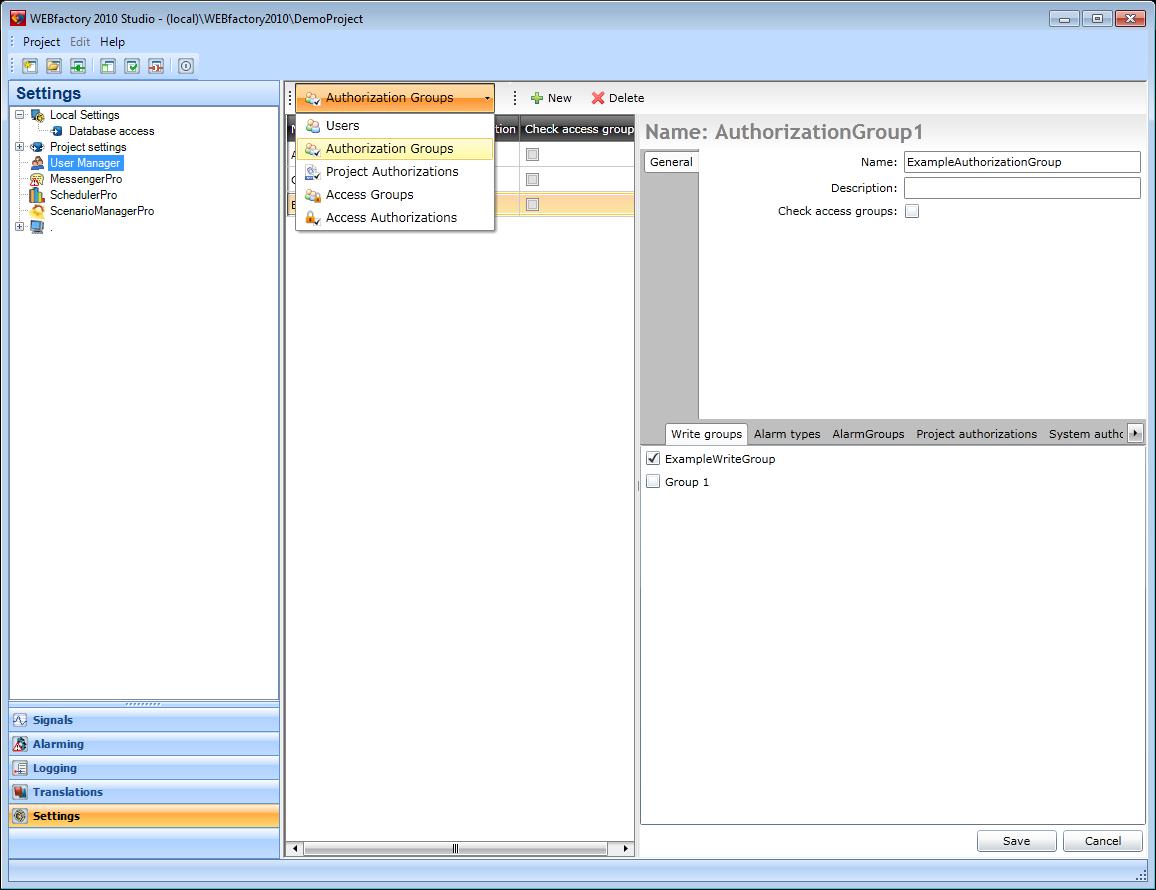Close the Authorization Groups dropdown button
Viewport: 1156px width, 890px height.
394,98
